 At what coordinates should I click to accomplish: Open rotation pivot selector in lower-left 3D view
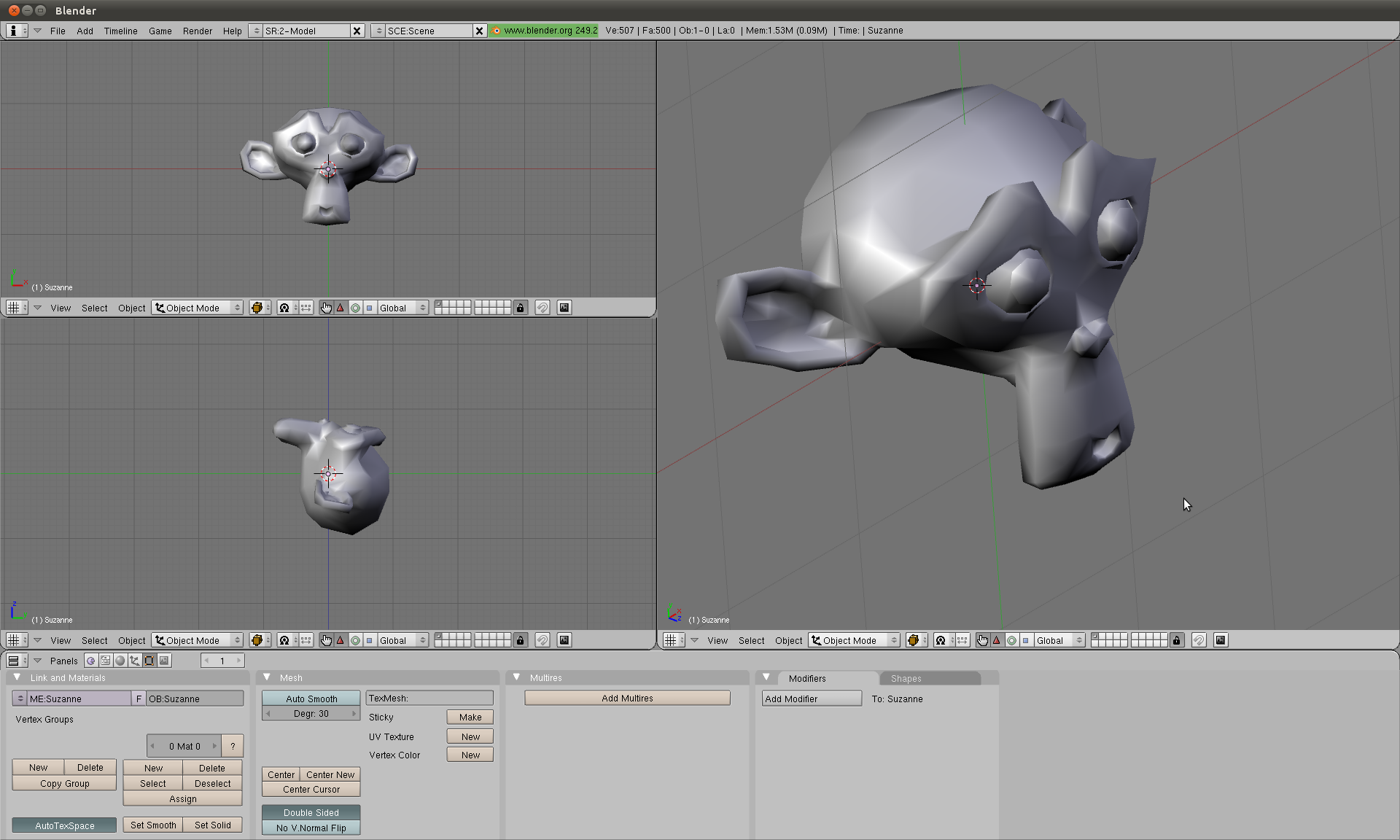point(287,640)
